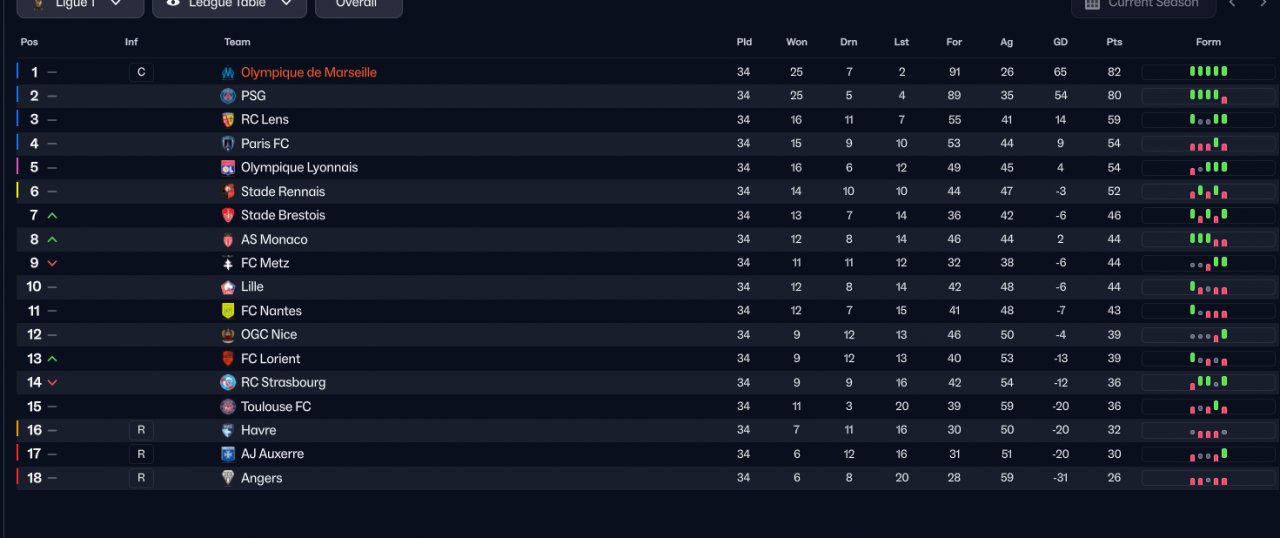Screen dimensions: 1280x538
Task: Go to previous season arrow
Action: (1232, 4)
